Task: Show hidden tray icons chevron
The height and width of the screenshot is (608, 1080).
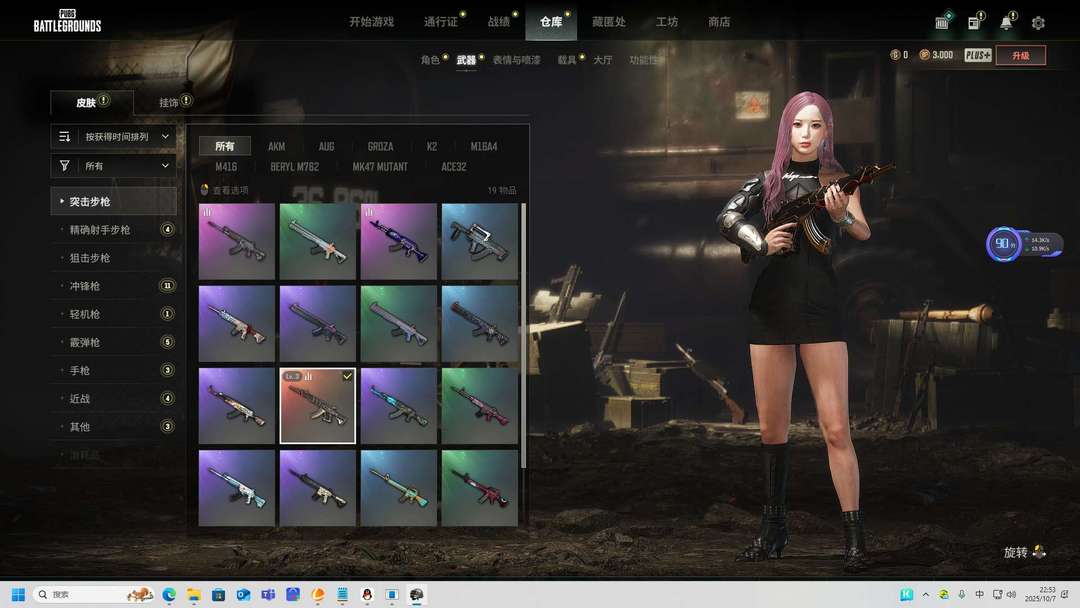Action: (926, 594)
